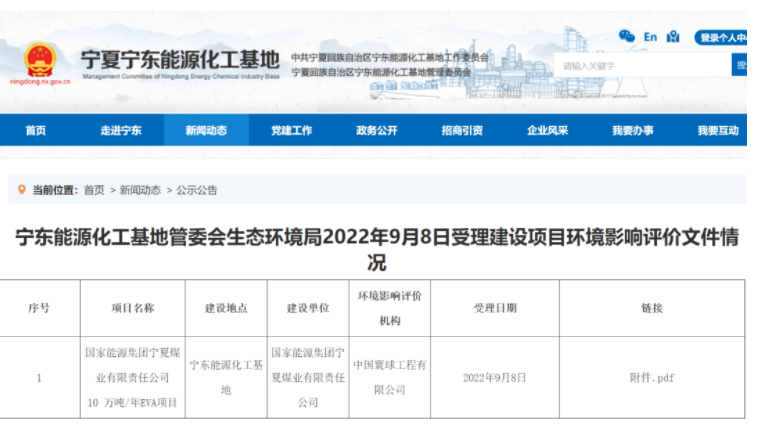Open the 政务公开 menu

click(x=377, y=130)
